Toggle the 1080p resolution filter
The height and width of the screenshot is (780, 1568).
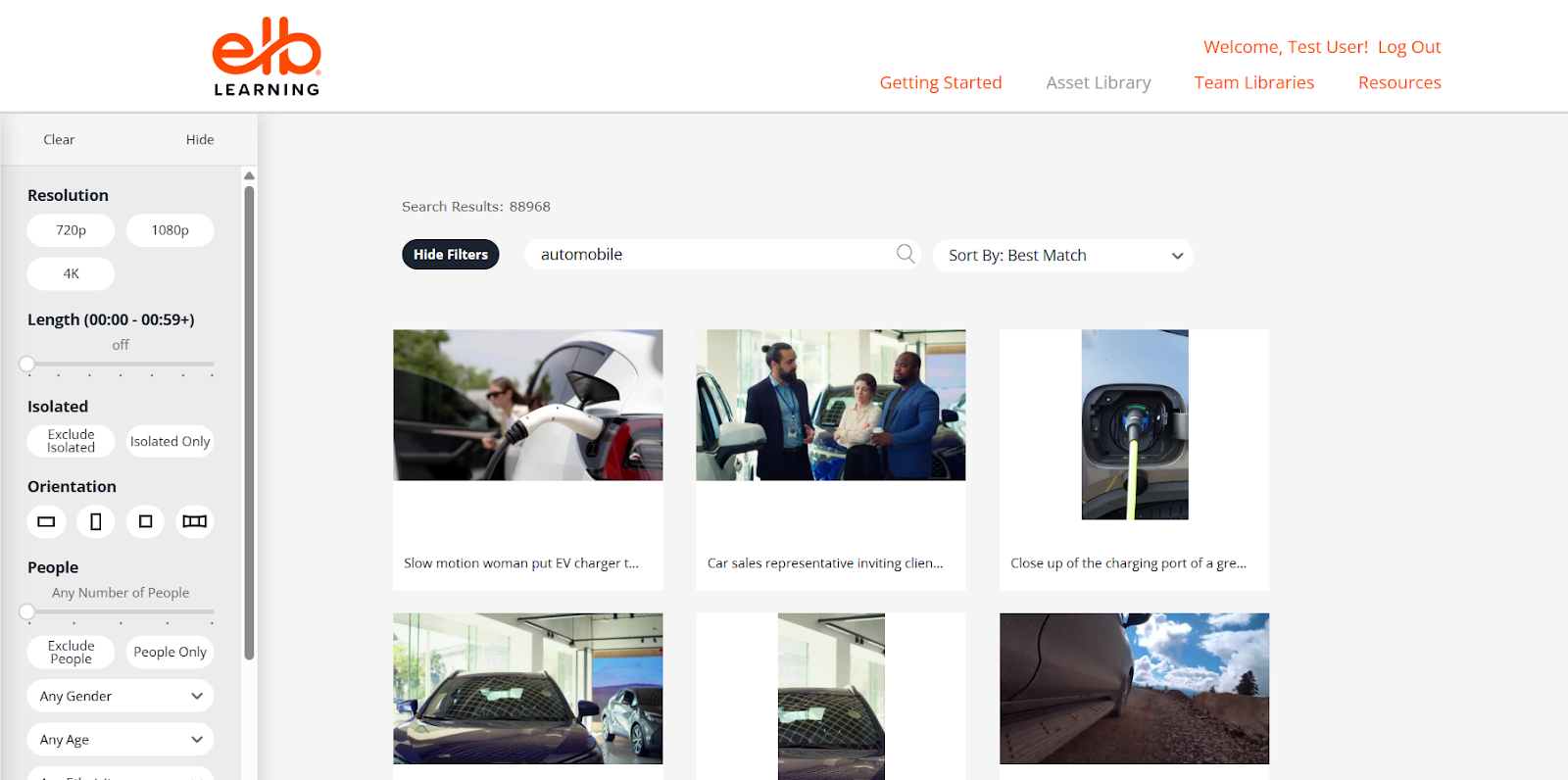(x=170, y=230)
